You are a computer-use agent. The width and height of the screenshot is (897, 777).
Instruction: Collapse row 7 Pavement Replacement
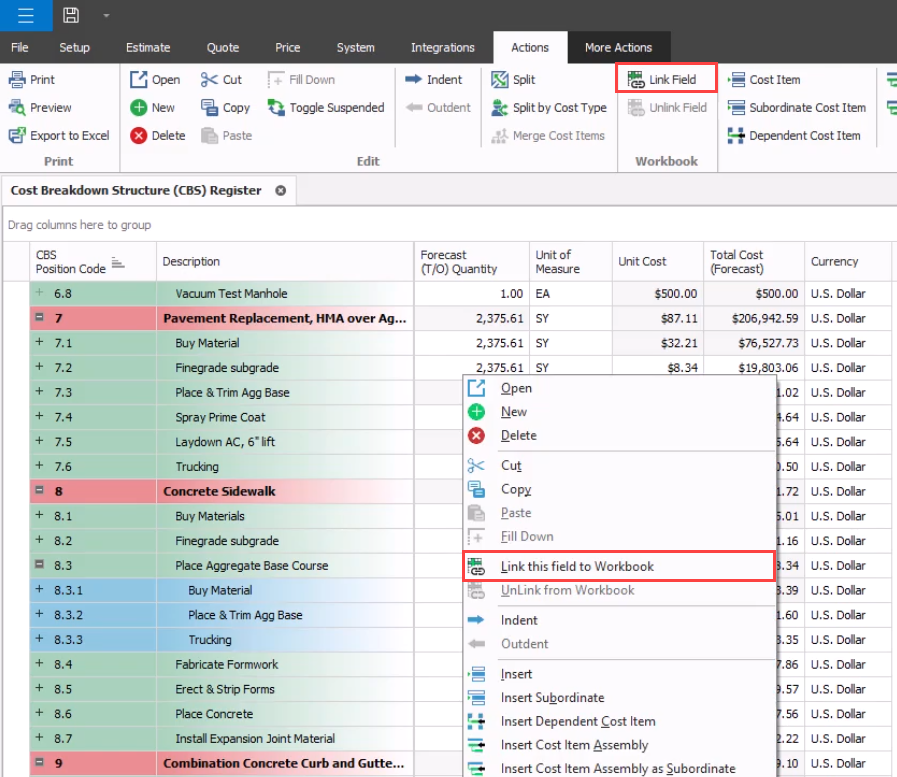coord(40,319)
